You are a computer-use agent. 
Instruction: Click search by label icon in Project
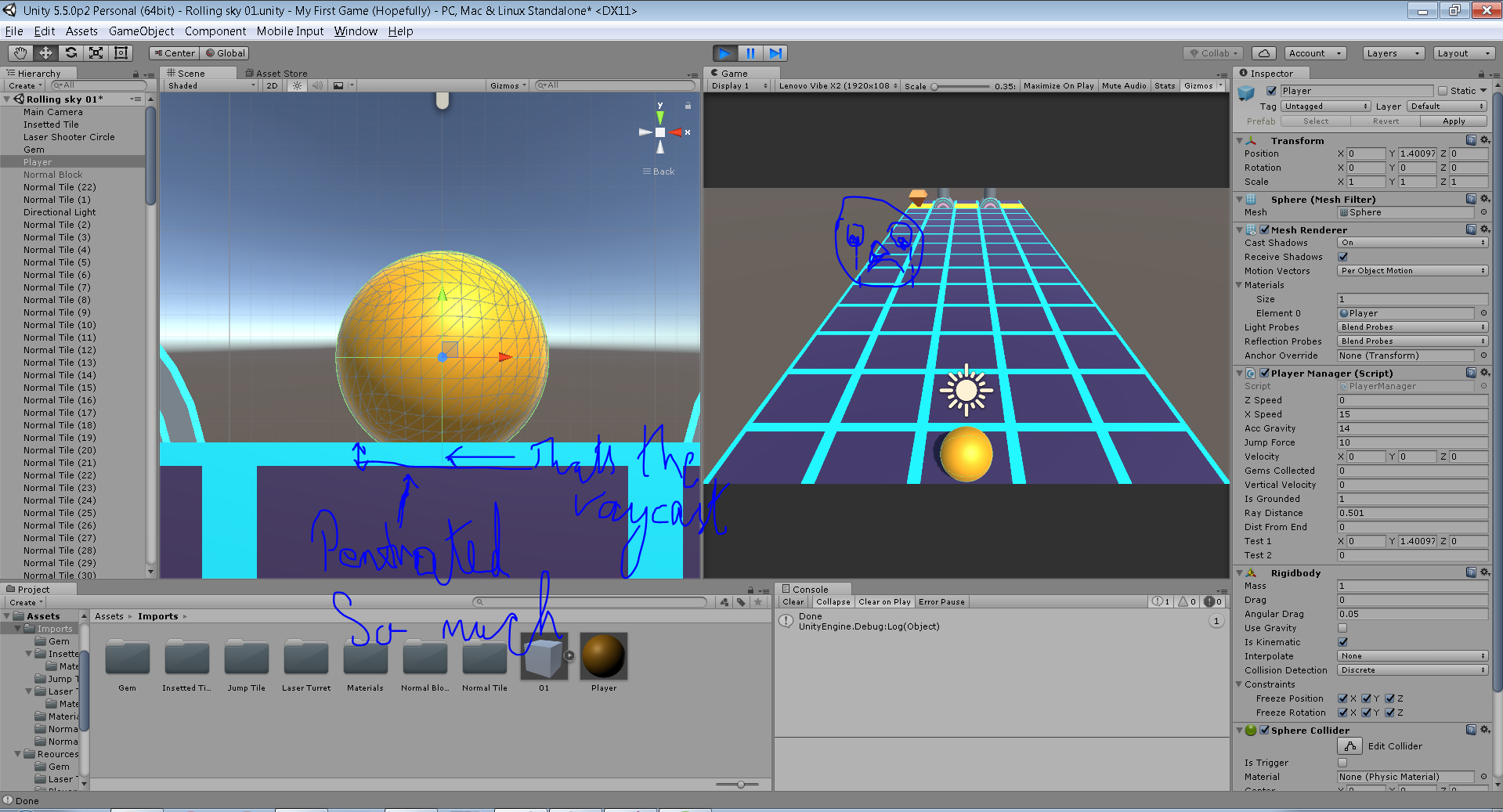pos(741,602)
